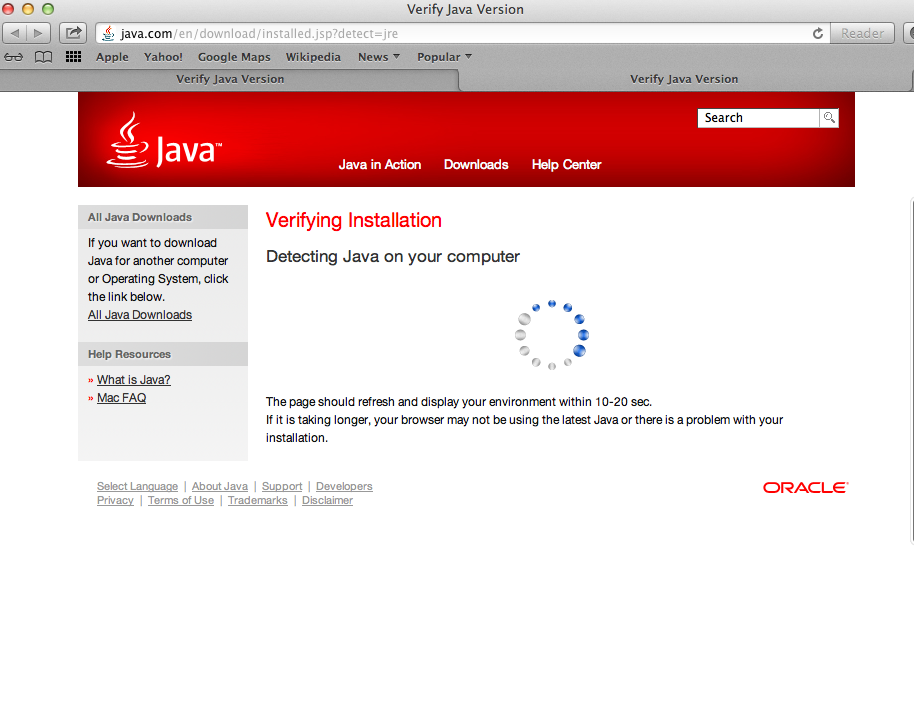This screenshot has height=716, width=914.
Task: Click Select Language in footer
Action: pyautogui.click(x=138, y=486)
